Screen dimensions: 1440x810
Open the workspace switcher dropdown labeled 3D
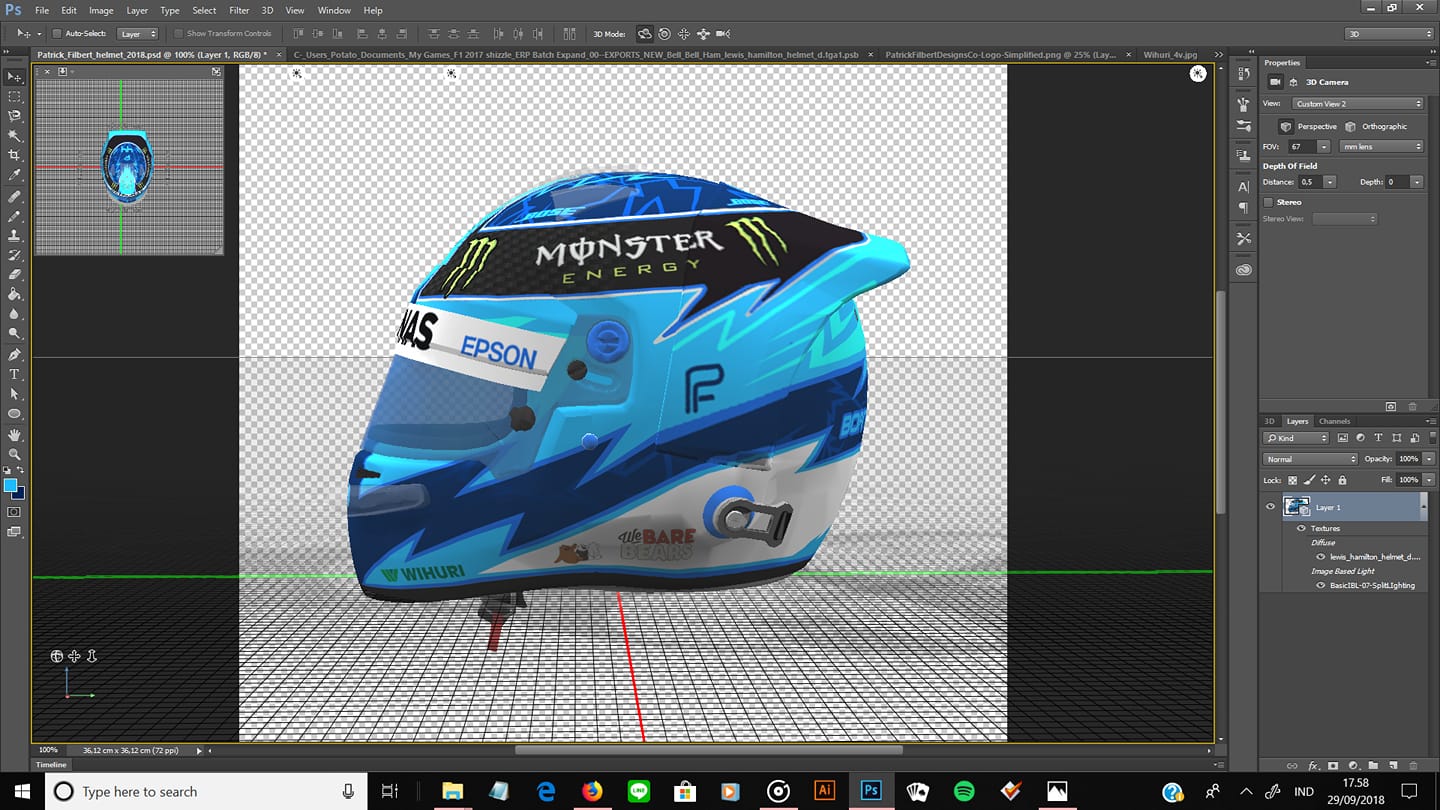(1390, 34)
